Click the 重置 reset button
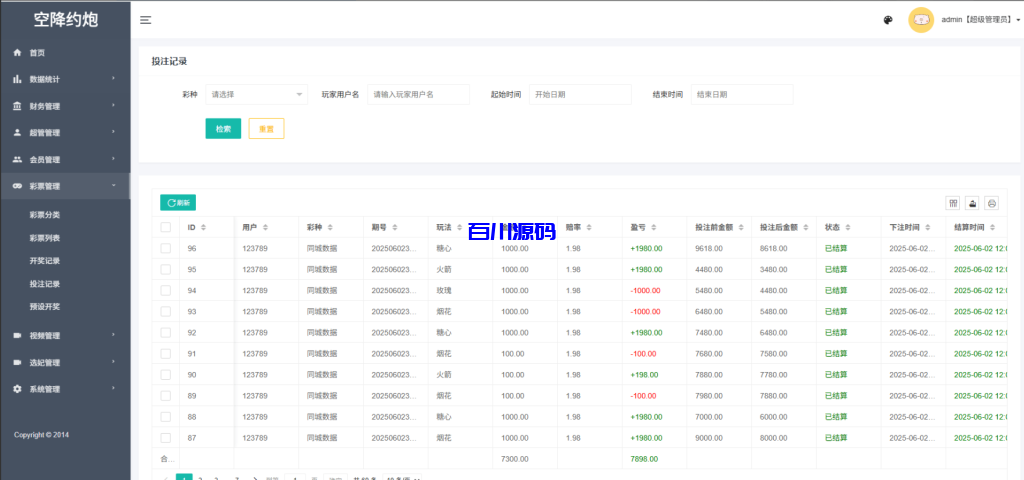This screenshot has width=1024, height=480. pyautogui.click(x=266, y=129)
